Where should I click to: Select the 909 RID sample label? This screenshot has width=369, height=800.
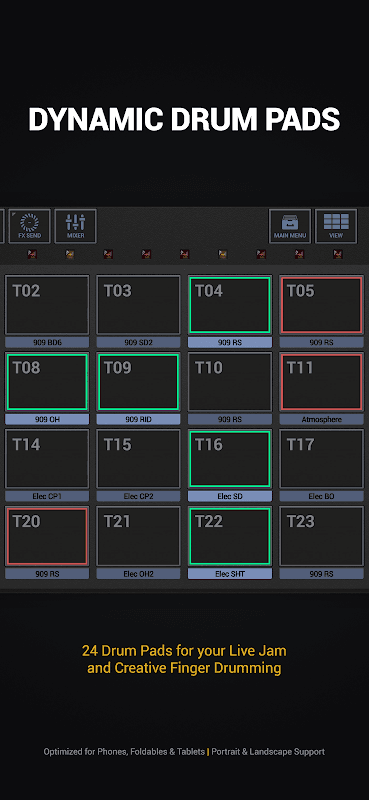click(138, 419)
